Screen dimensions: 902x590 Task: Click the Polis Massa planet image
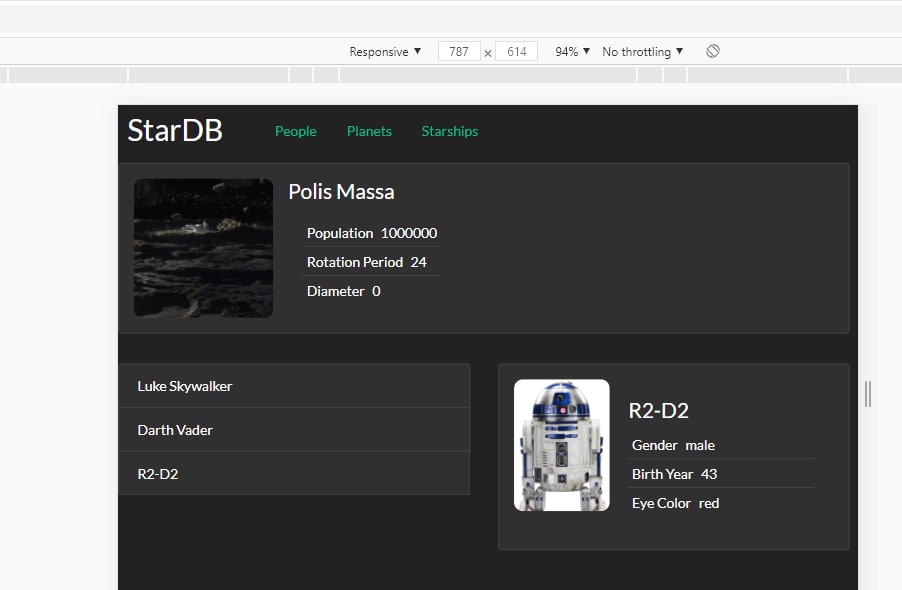(x=203, y=248)
